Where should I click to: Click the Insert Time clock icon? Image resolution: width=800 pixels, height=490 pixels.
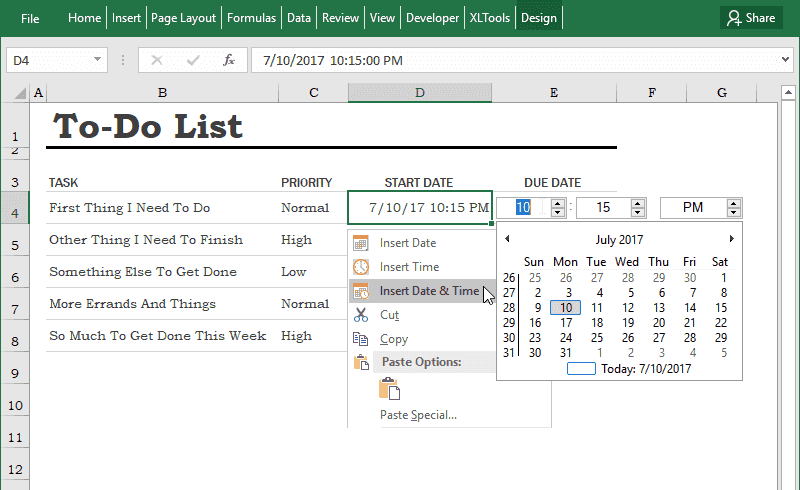pos(361,267)
